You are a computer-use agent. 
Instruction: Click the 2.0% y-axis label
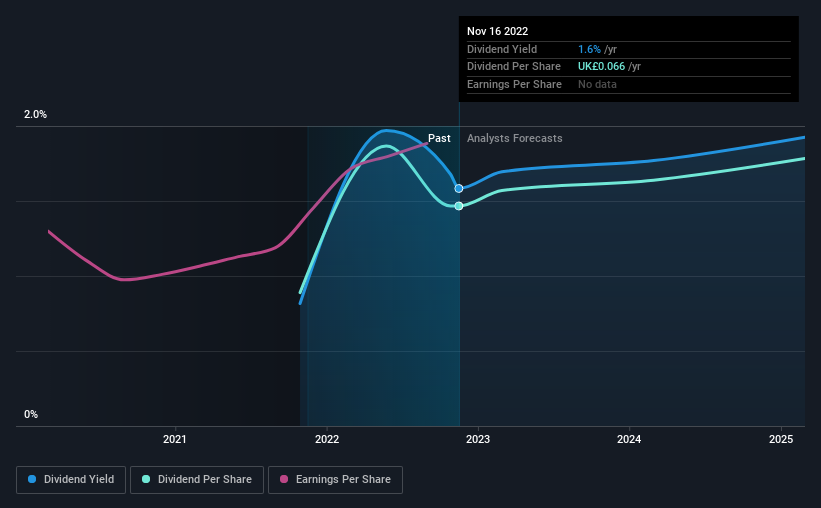click(x=36, y=114)
